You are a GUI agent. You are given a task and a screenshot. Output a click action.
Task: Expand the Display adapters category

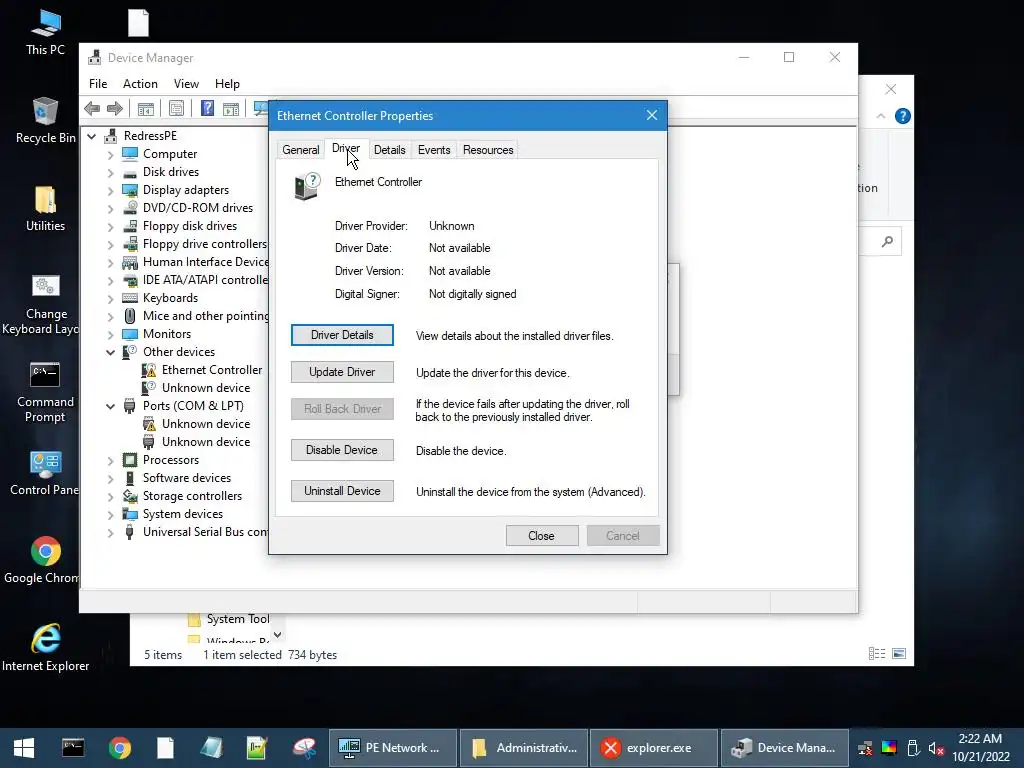[x=110, y=191]
